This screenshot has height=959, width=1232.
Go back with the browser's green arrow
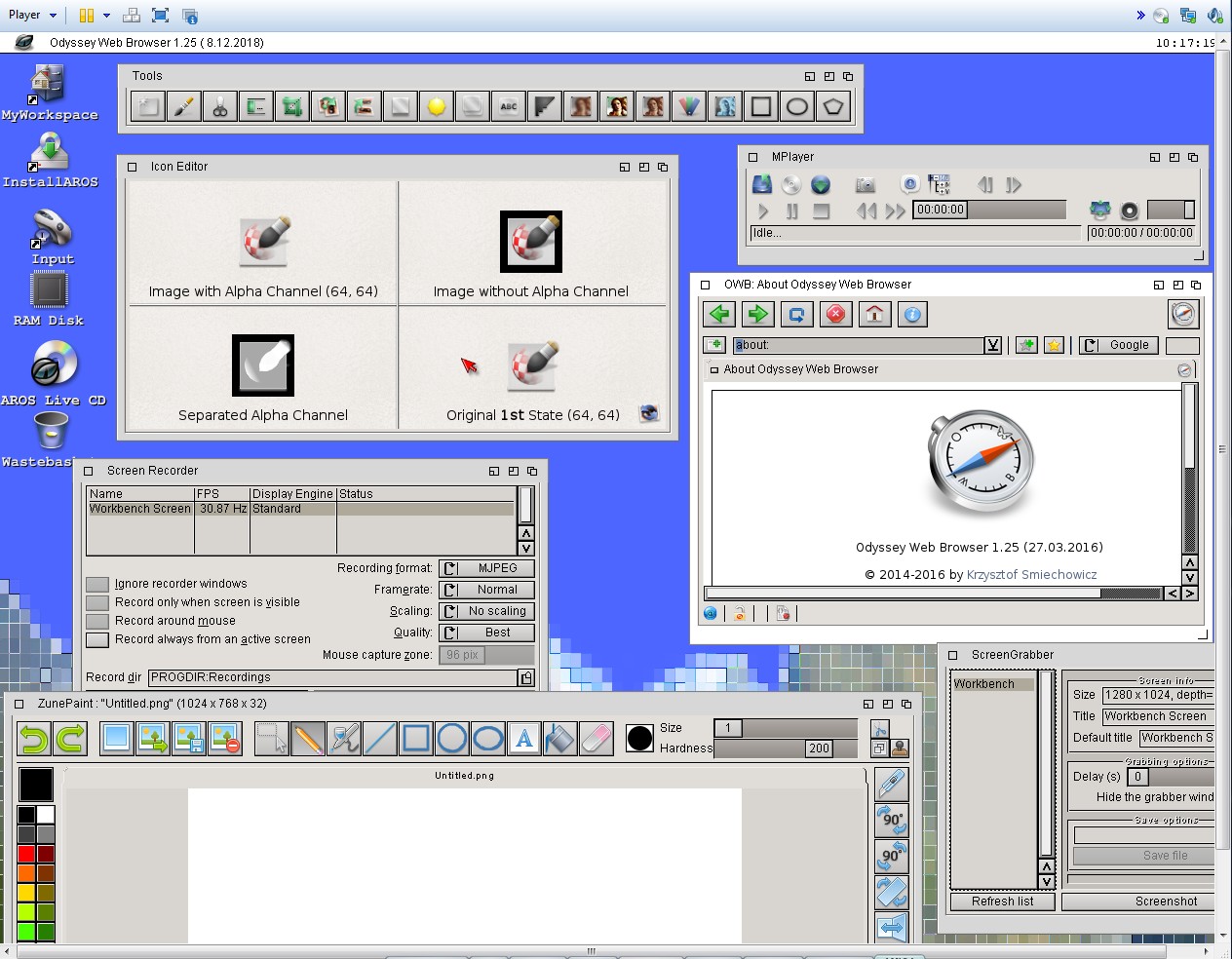(719, 315)
